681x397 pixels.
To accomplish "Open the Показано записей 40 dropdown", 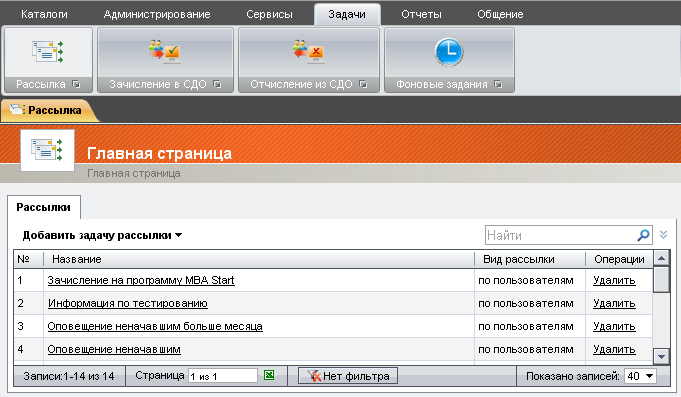I will 640,376.
